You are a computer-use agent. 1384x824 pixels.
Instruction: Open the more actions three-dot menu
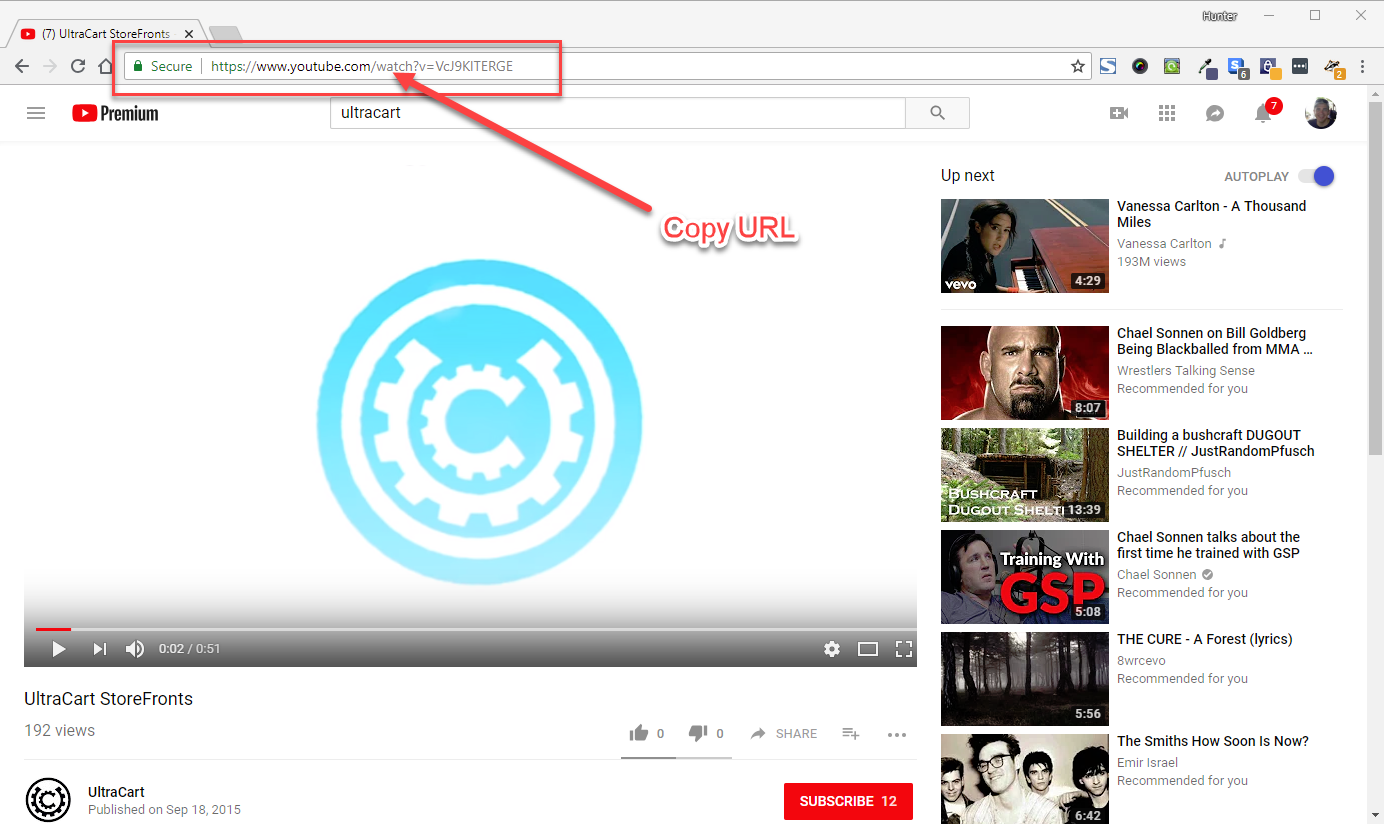point(897,734)
